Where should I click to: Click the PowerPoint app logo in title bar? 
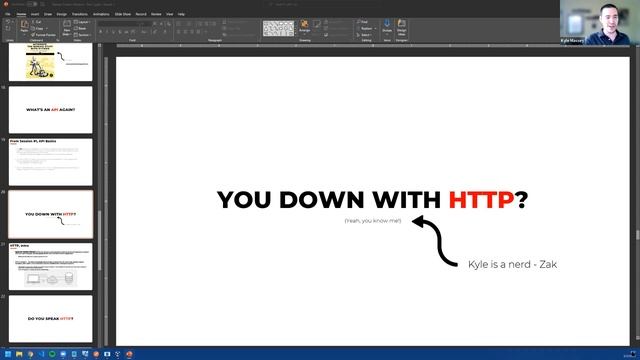[6, 4]
